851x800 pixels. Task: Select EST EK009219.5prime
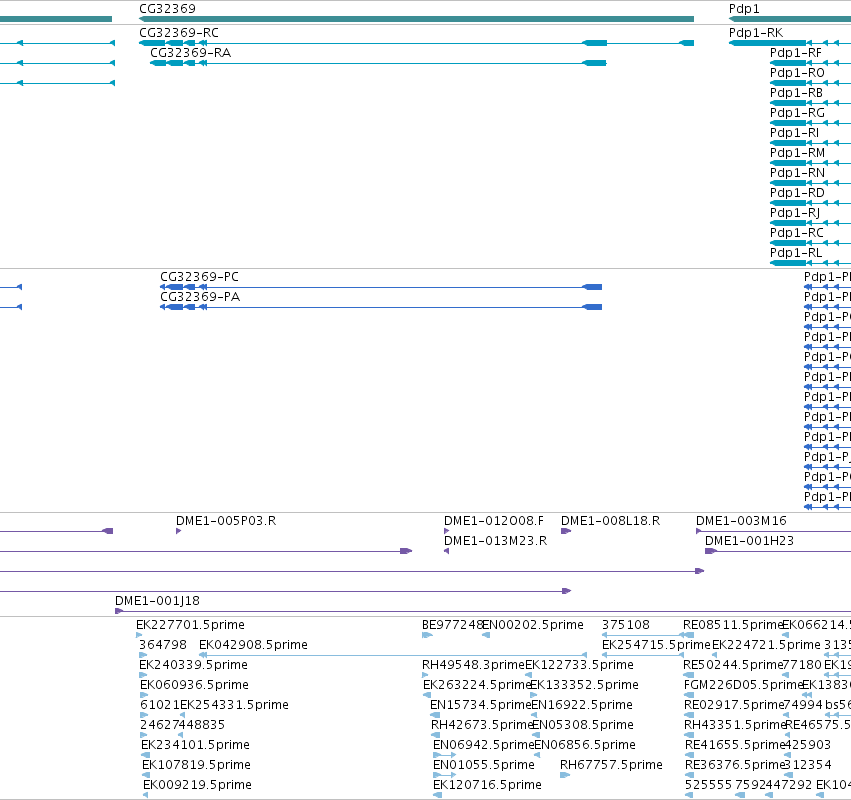click(197, 785)
